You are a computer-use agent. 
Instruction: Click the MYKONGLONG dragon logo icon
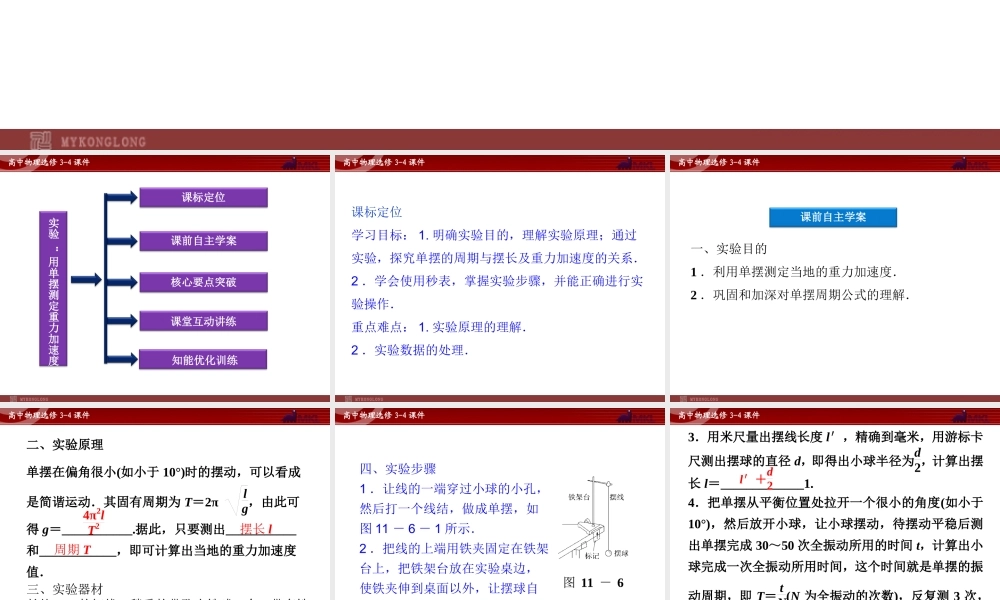[41, 141]
